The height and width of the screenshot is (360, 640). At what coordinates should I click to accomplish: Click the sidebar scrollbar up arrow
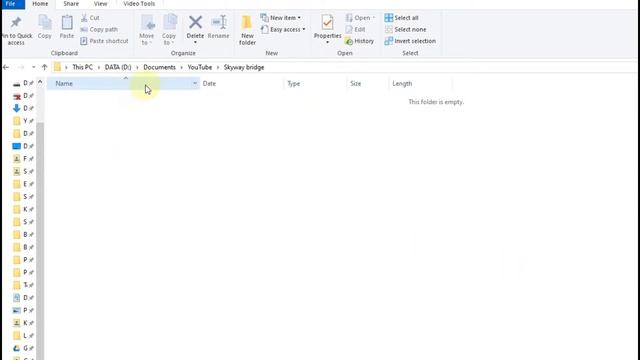(x=40, y=82)
